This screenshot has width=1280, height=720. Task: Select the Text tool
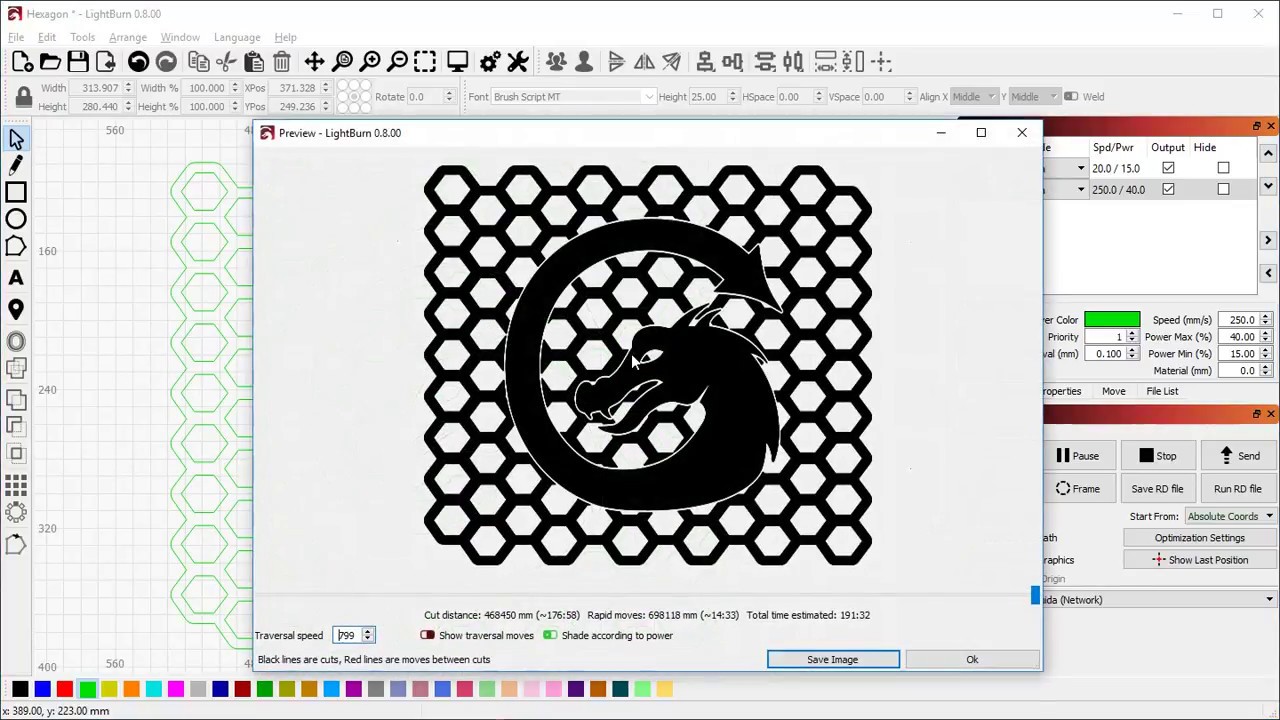16,278
